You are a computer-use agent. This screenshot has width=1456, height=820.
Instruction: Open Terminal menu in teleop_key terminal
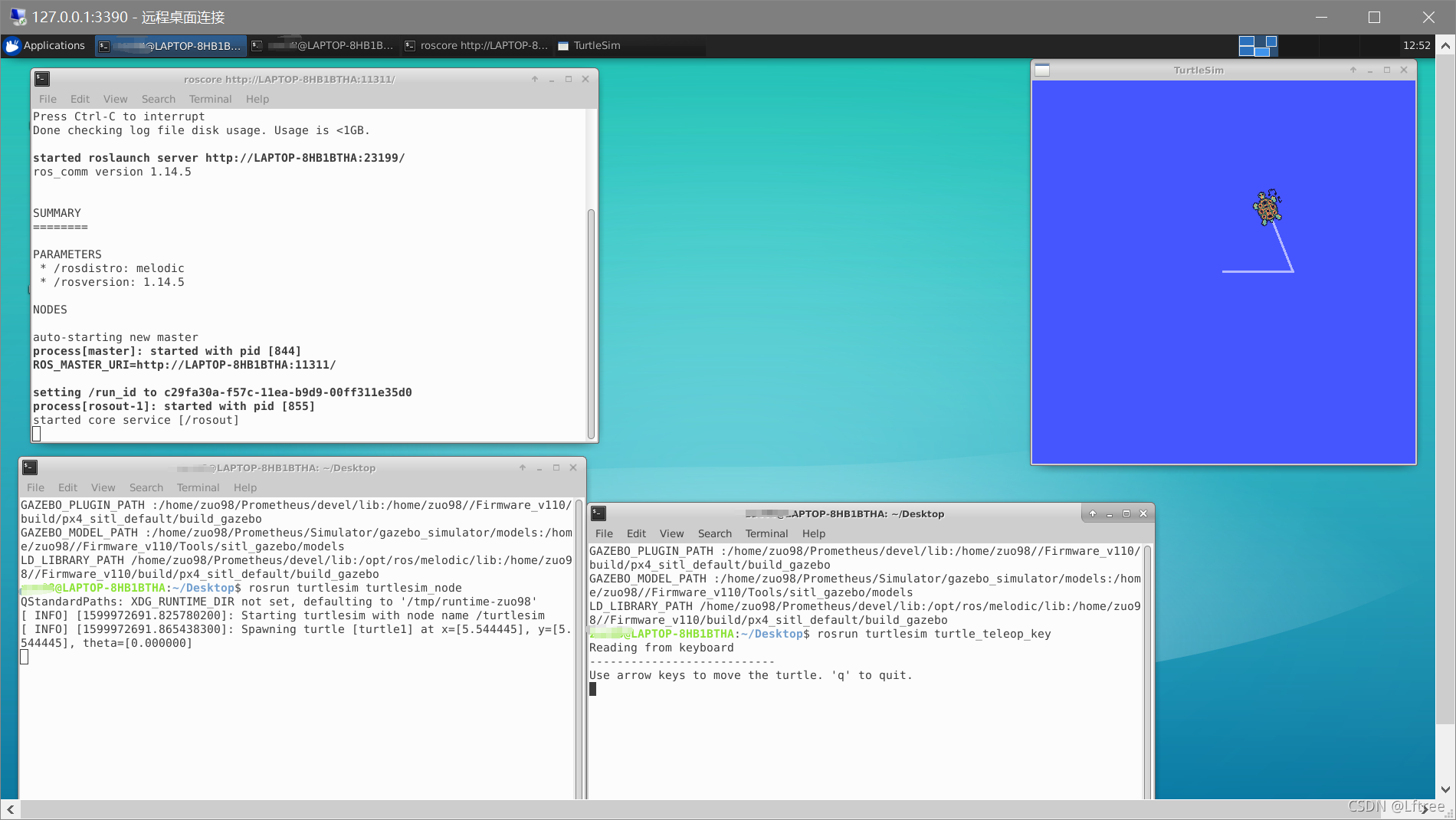(x=766, y=533)
